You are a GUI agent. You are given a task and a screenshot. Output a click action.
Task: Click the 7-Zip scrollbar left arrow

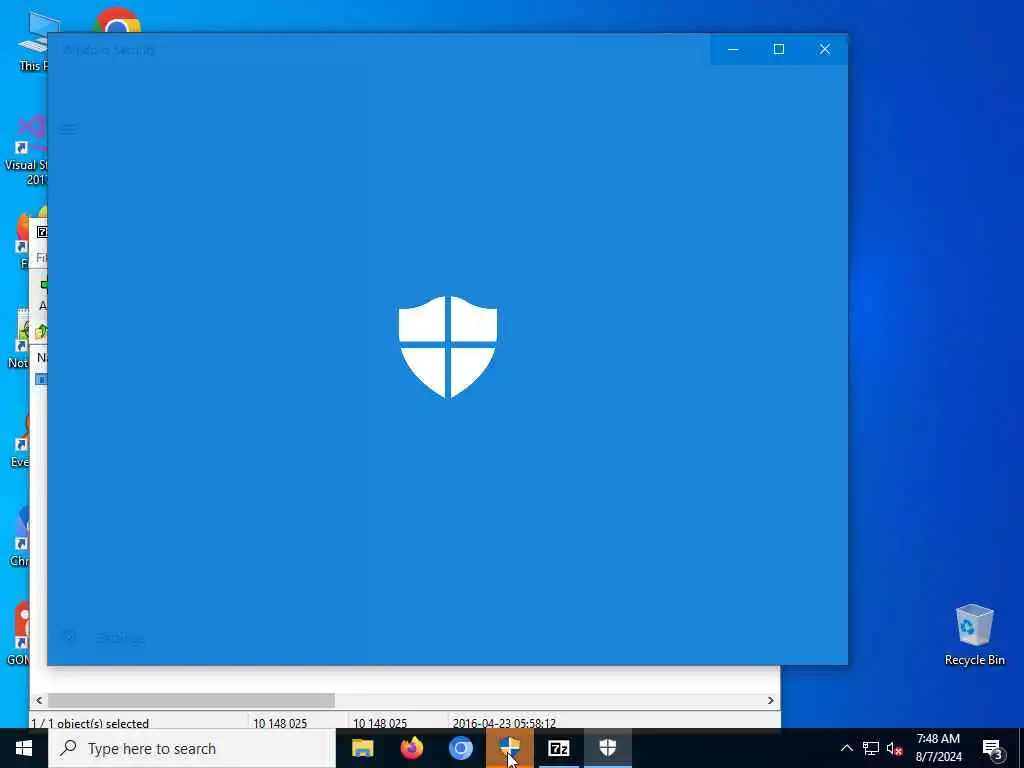pyautogui.click(x=39, y=700)
